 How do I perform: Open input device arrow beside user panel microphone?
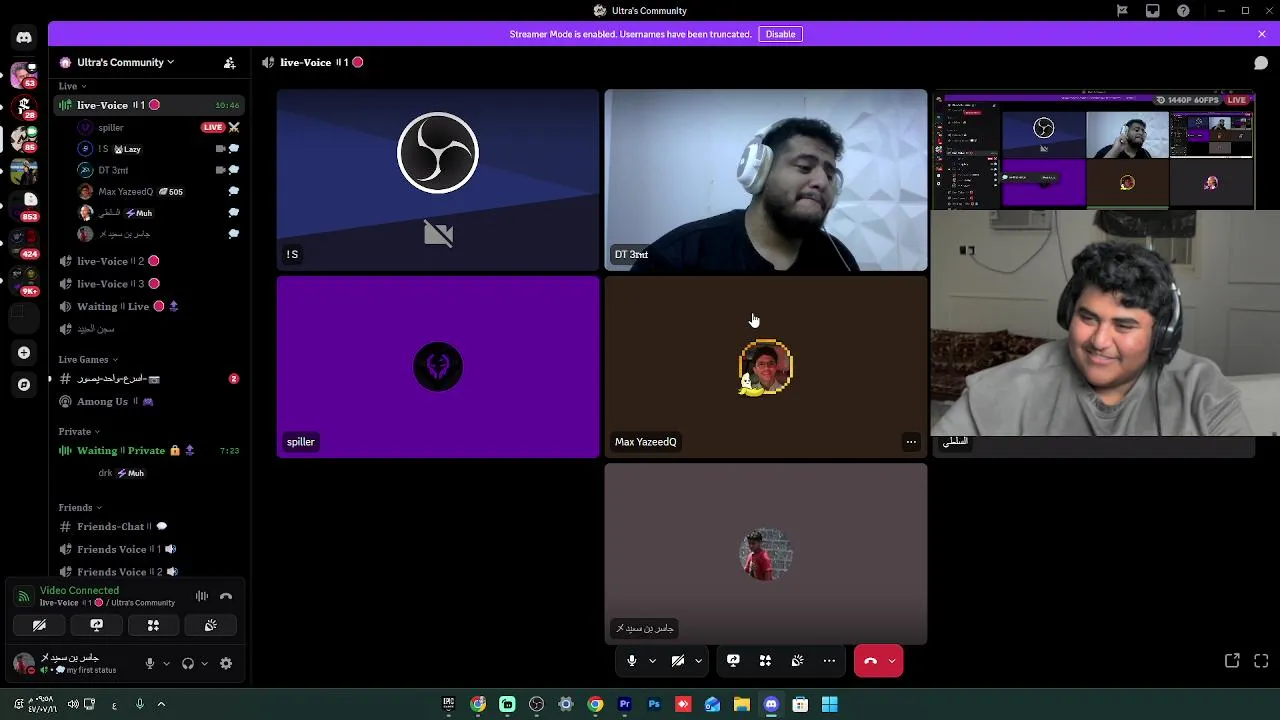tap(166, 663)
